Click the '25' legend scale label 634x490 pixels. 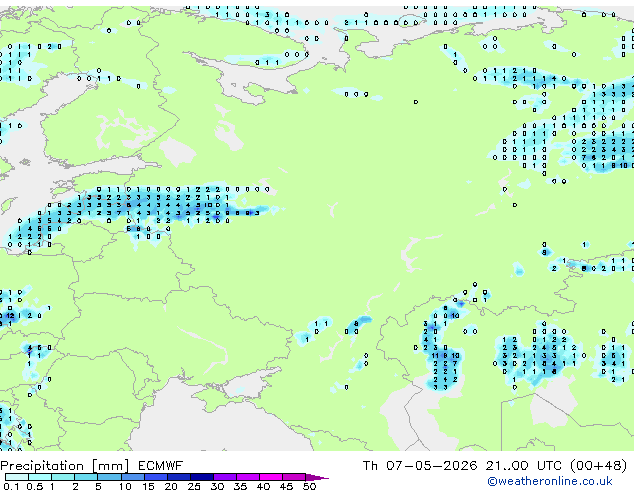coord(194,486)
